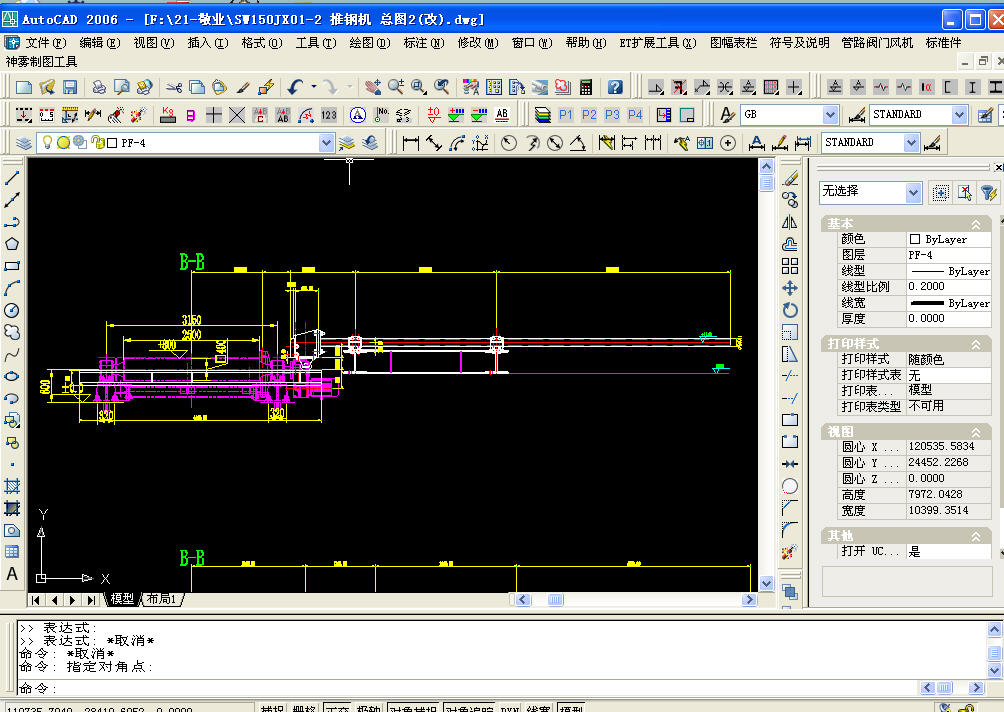This screenshot has width=1004, height=712.
Task: Click the 命令 command line input
Action: [x=467, y=688]
